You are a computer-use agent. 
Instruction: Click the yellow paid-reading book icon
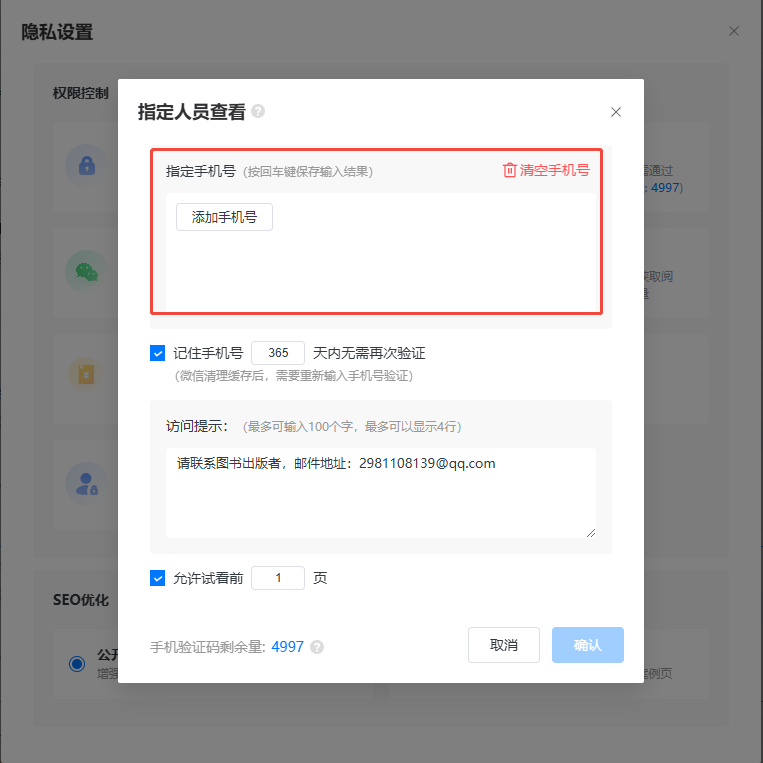click(86, 375)
